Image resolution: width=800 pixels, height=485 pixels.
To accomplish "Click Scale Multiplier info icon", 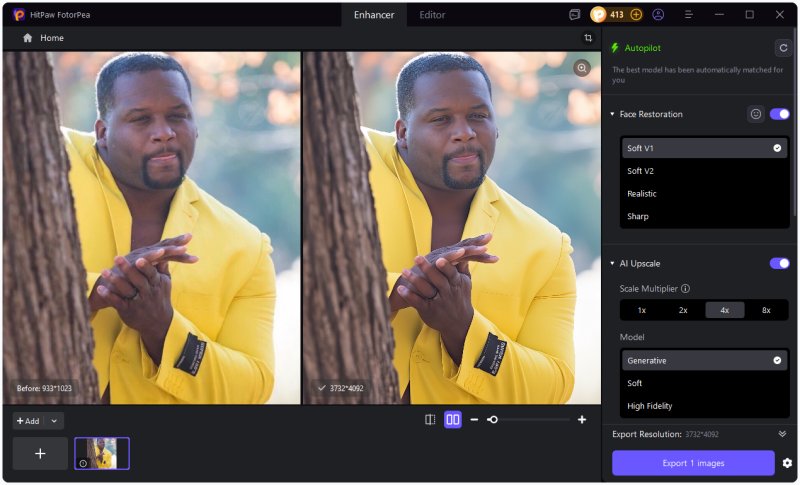I will [x=686, y=289].
